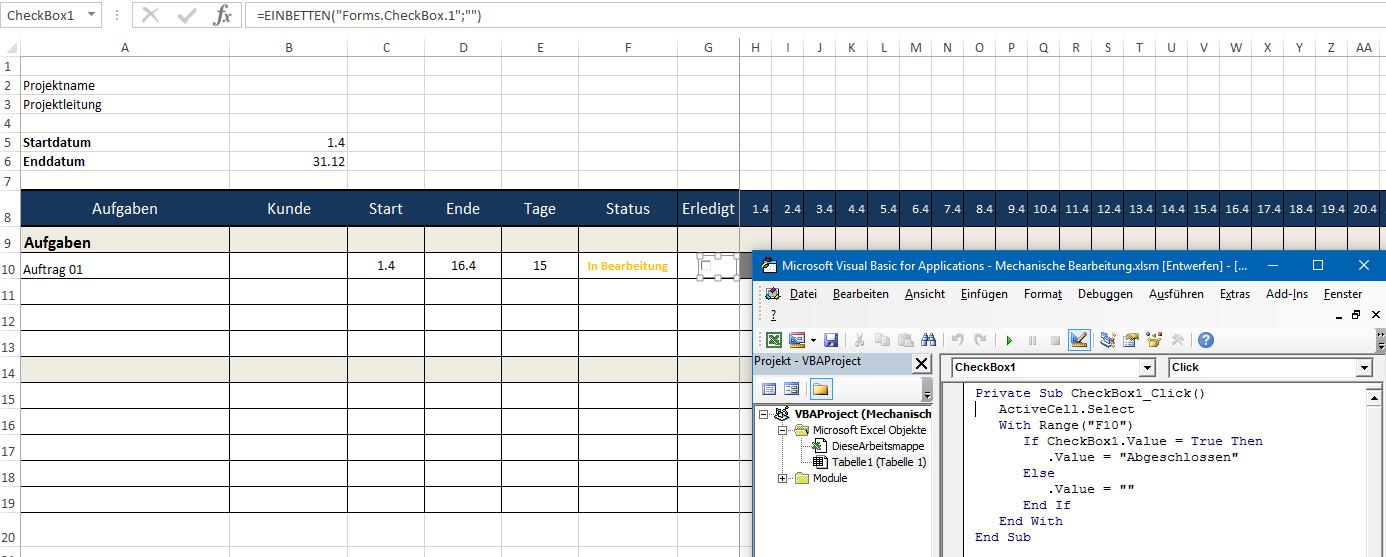Close the Projekt - VBAProject panel
Screen dimensions: 1386x557
(922, 363)
